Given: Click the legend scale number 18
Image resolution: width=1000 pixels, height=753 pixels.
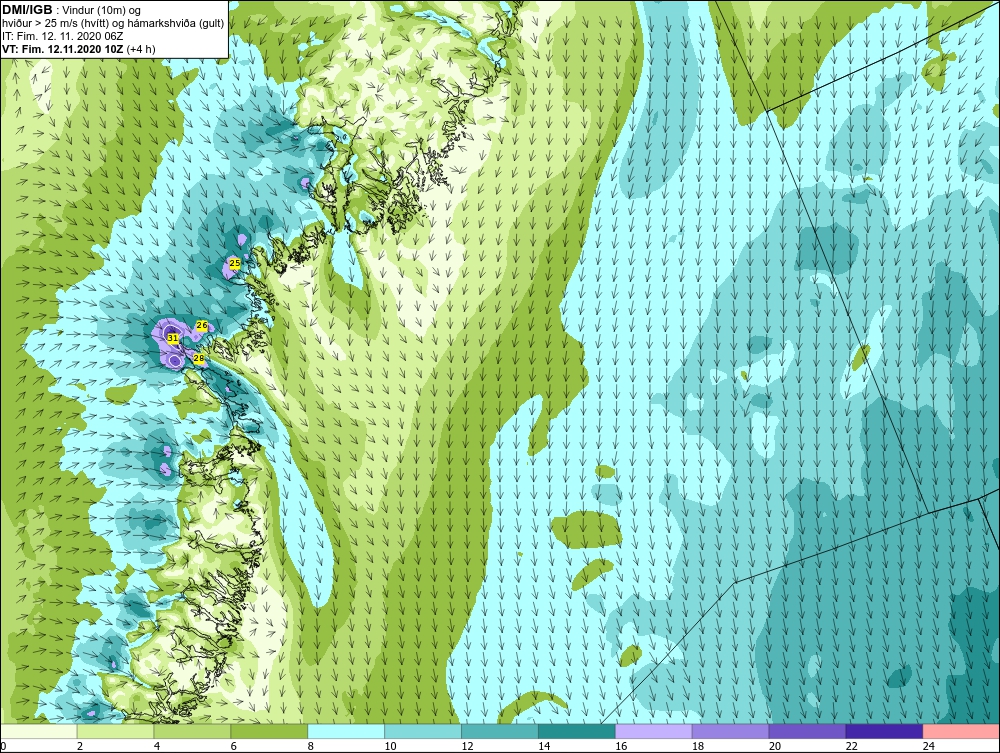Looking at the screenshot, I should coord(698,746).
